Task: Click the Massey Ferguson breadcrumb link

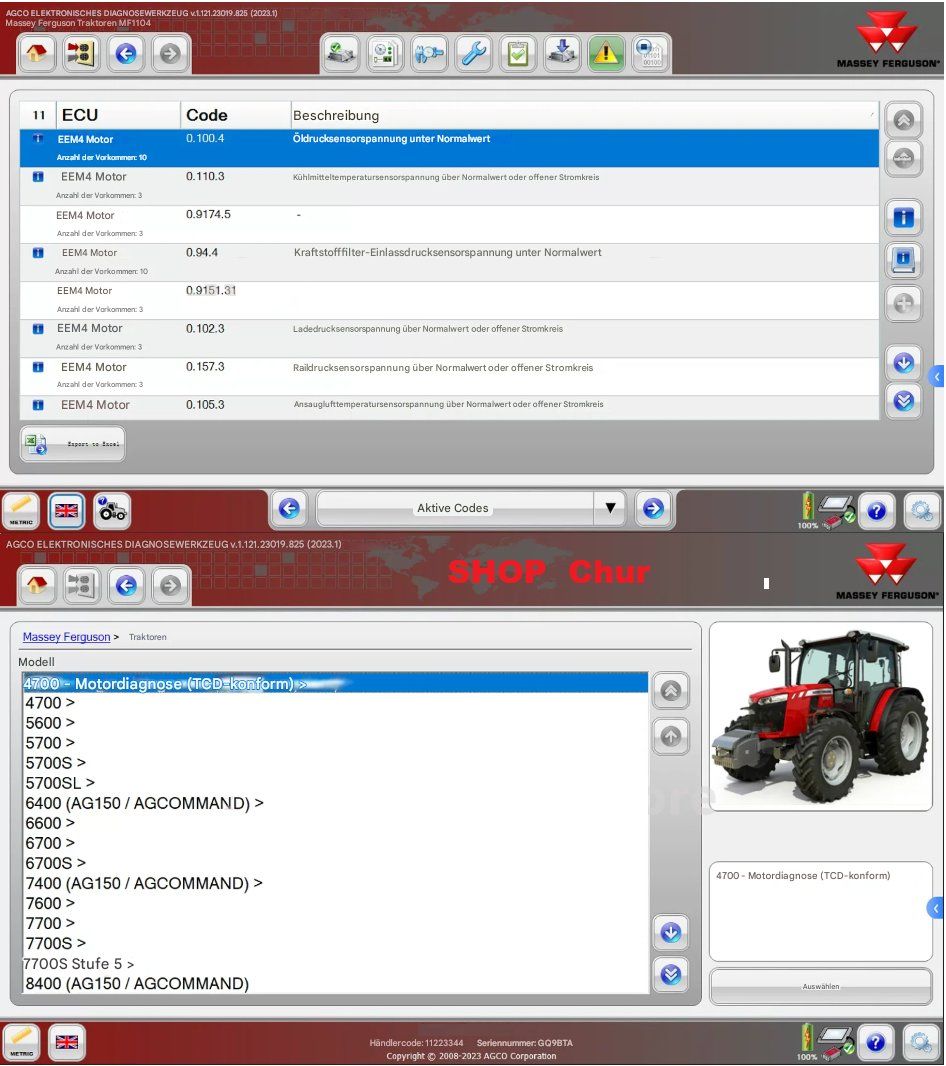Action: [x=66, y=636]
